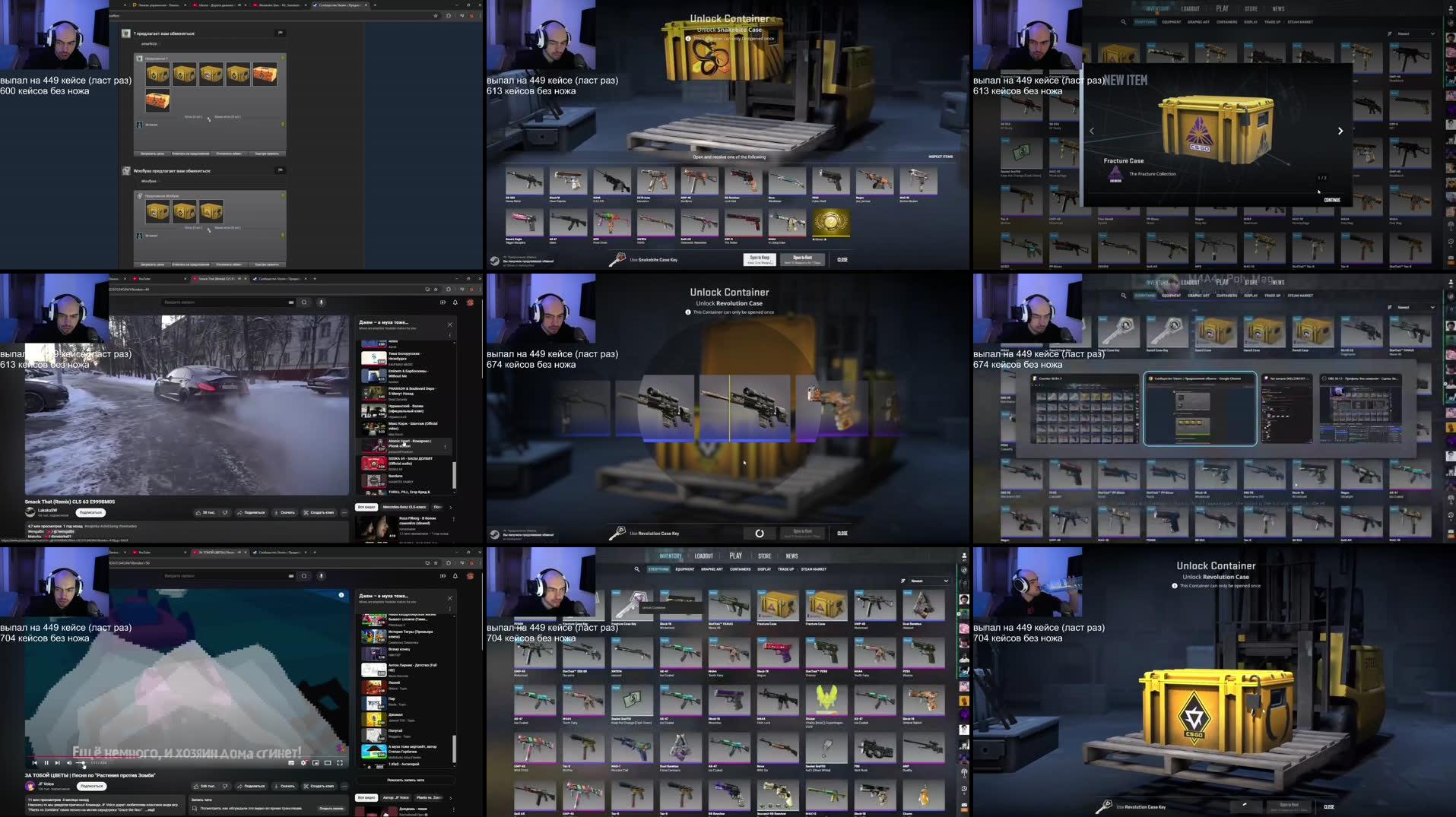Click Показать запись чата button
This screenshot has width=1456, height=817.
coord(406,780)
